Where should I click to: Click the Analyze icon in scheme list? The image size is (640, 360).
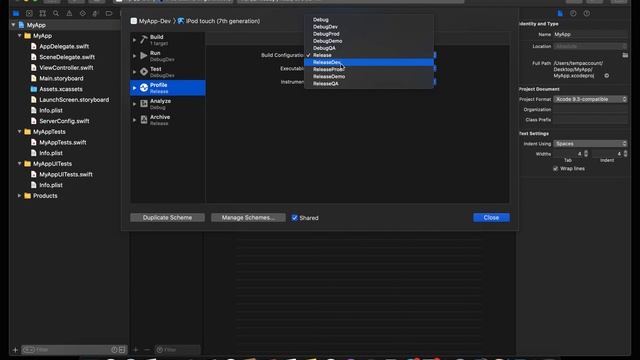click(144, 104)
